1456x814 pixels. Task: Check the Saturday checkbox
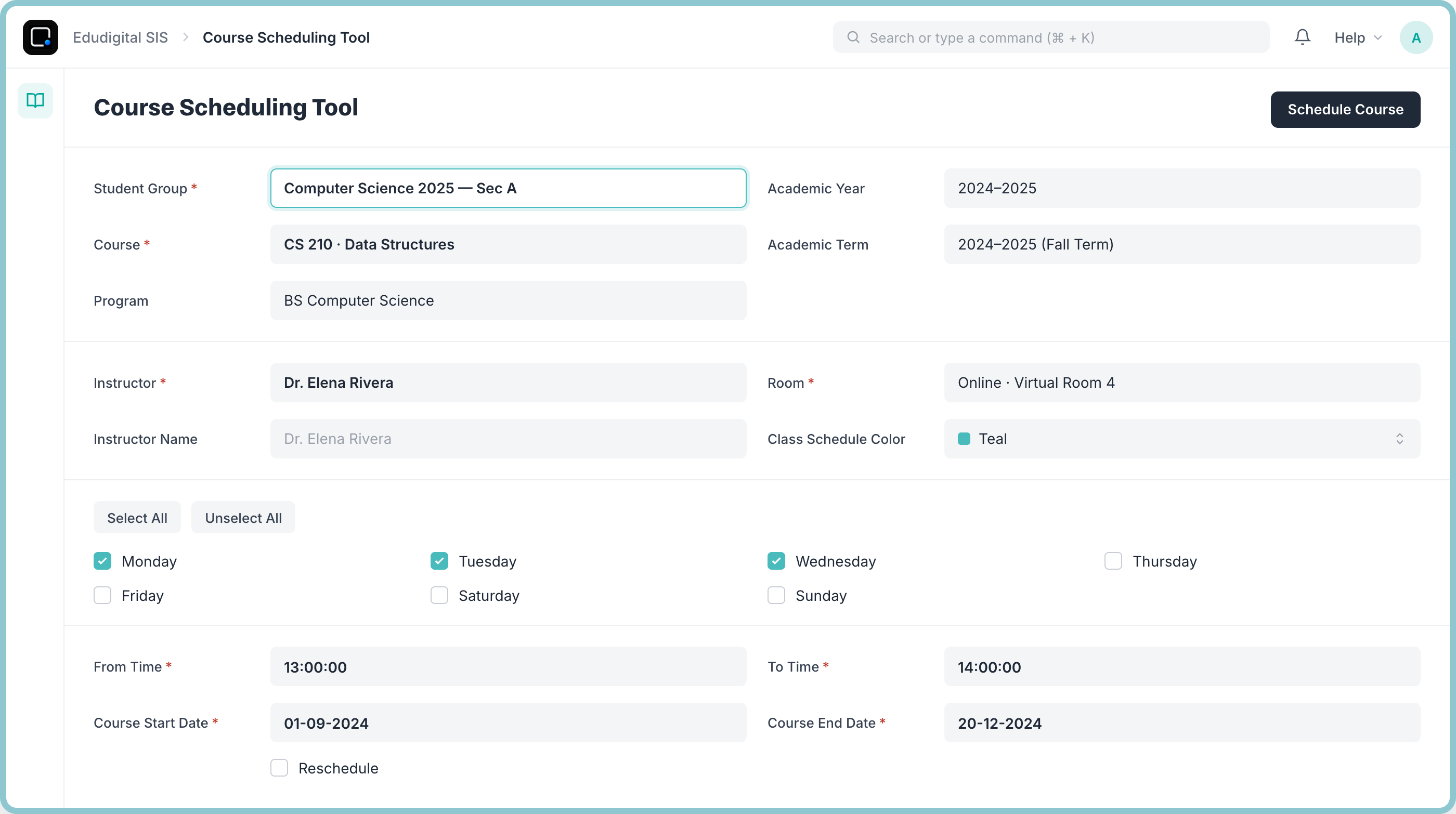439,595
